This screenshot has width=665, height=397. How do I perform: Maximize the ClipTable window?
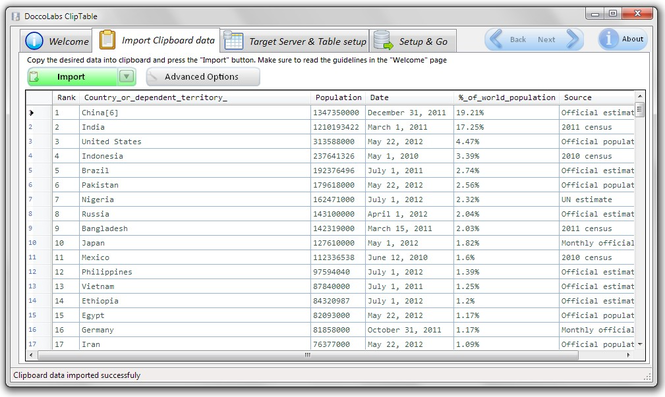(x=613, y=14)
